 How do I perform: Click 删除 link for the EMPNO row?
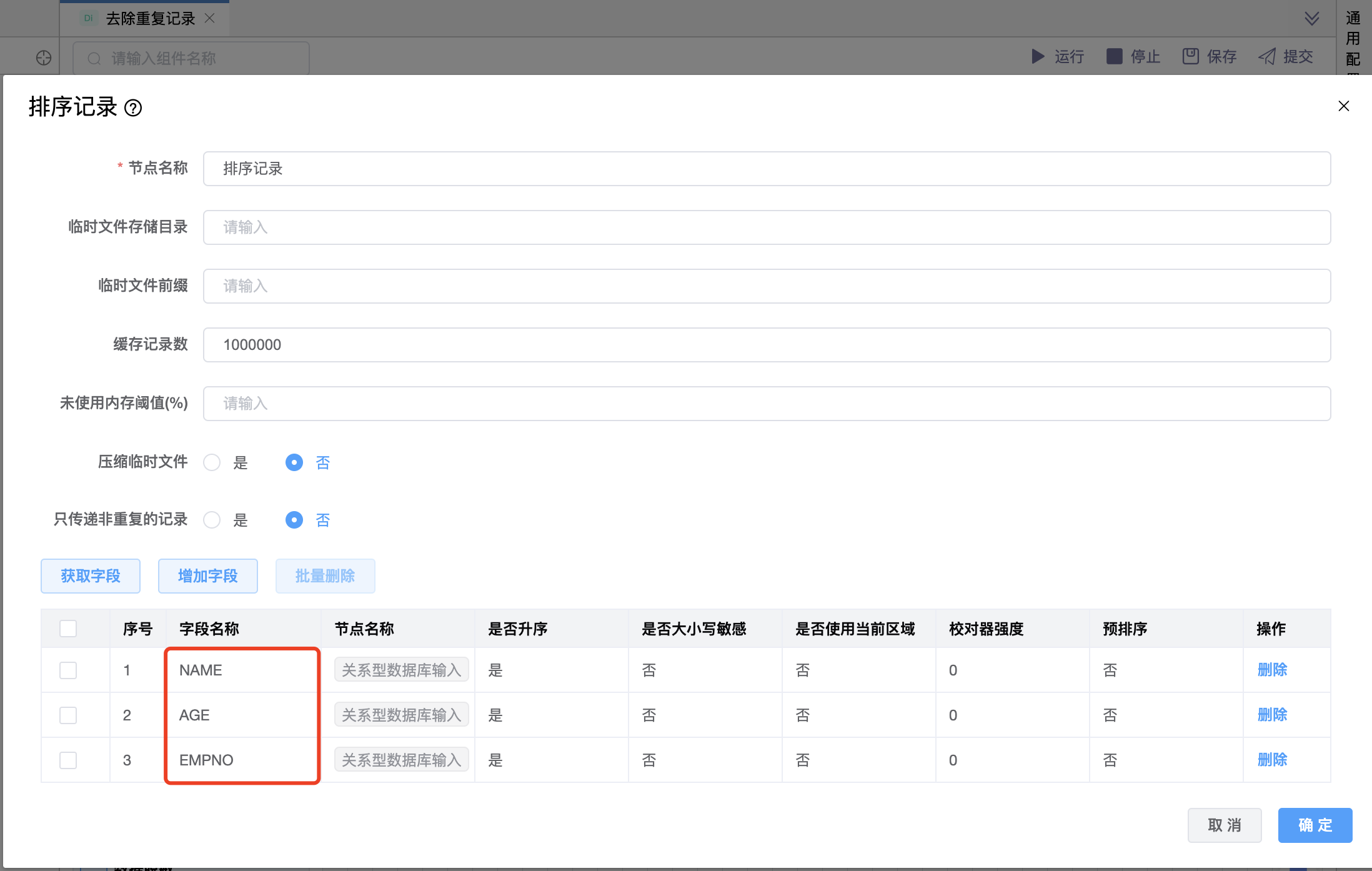pyautogui.click(x=1272, y=760)
